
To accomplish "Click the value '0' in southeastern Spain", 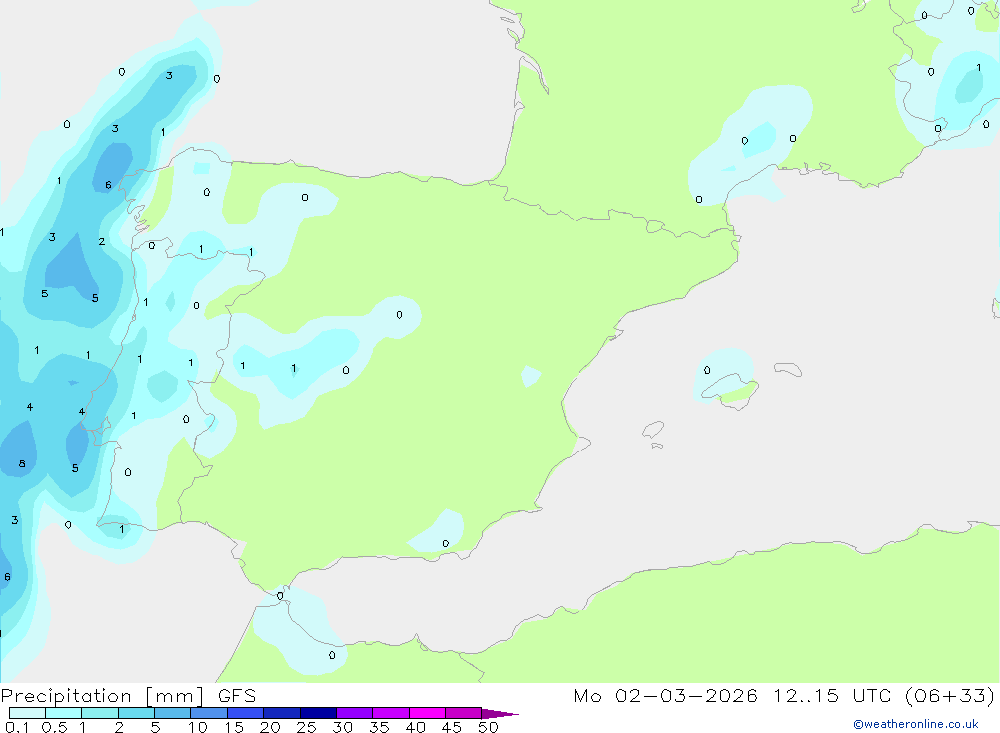I will (x=445, y=544).
